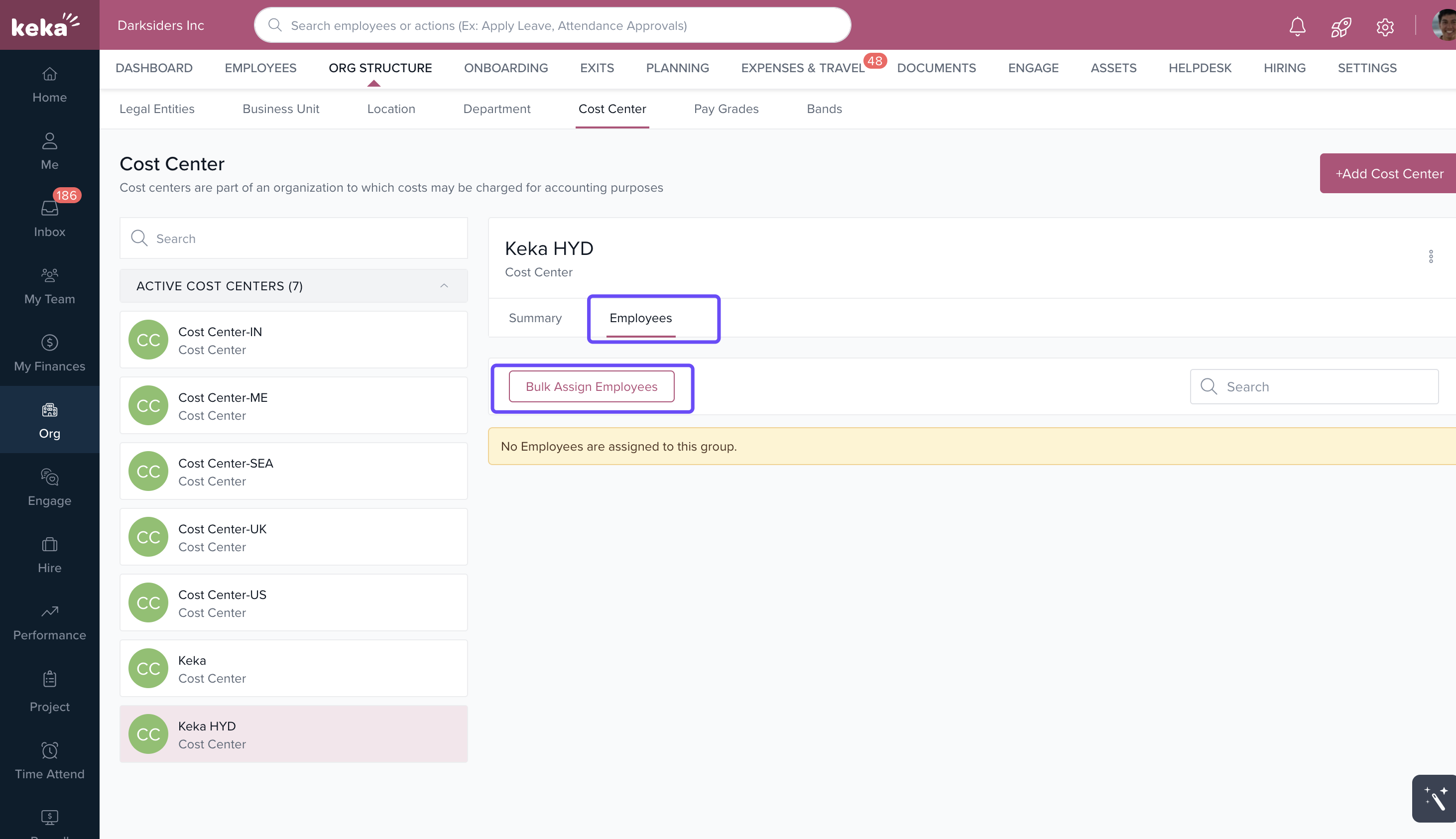1456x839 pixels.
Task: Click the global employee search bar
Action: click(x=552, y=25)
